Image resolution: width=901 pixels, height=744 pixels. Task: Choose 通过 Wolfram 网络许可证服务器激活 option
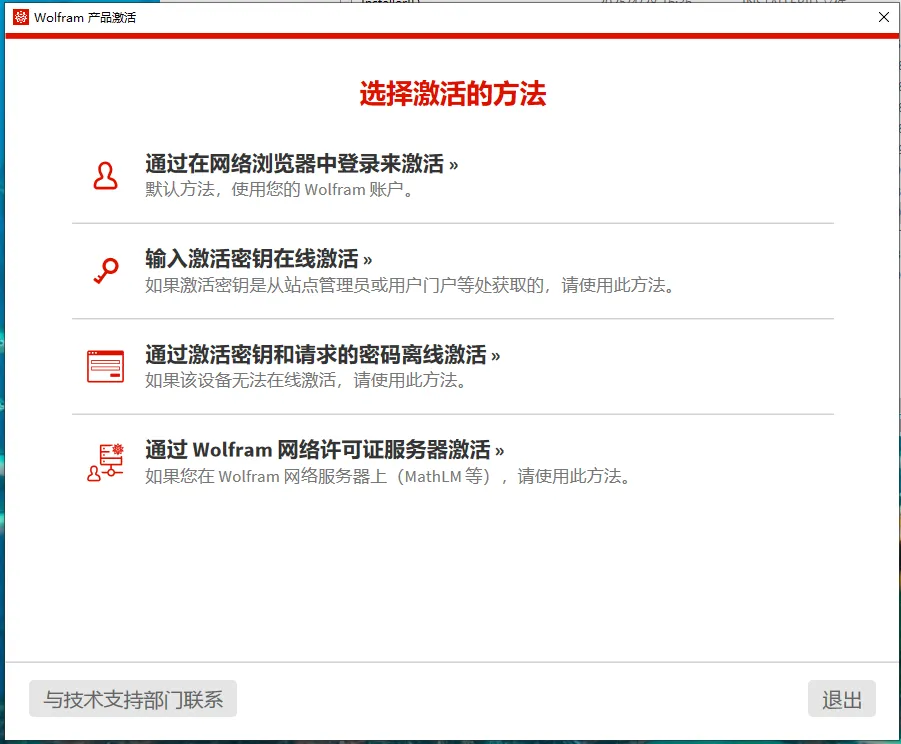click(x=324, y=450)
